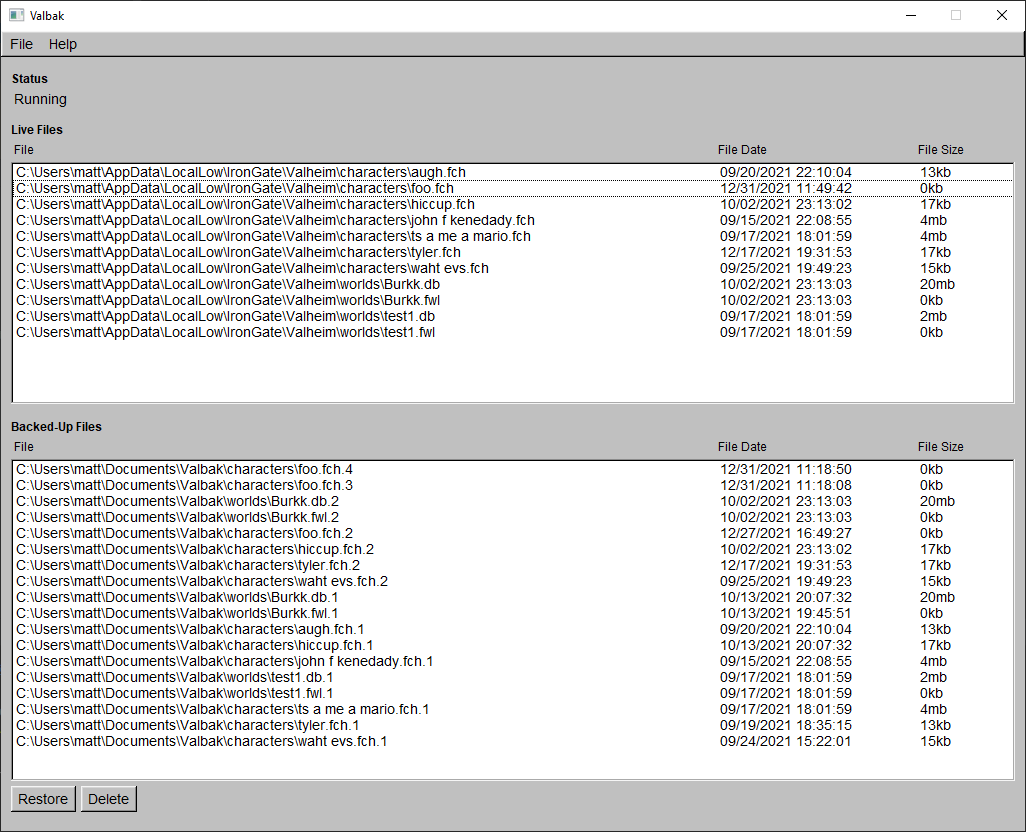Select live world file test1.db
This screenshot has width=1026, height=832.
tap(513, 317)
